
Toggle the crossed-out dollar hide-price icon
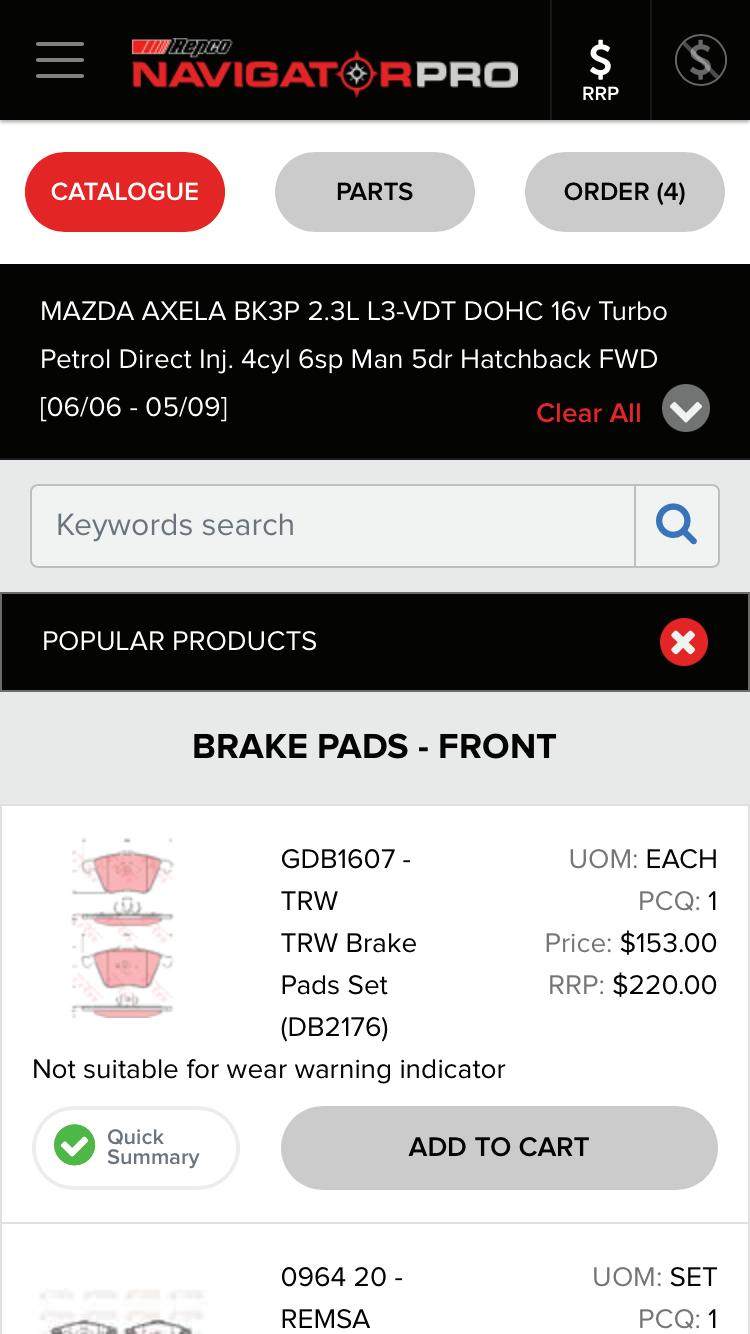[x=700, y=60]
